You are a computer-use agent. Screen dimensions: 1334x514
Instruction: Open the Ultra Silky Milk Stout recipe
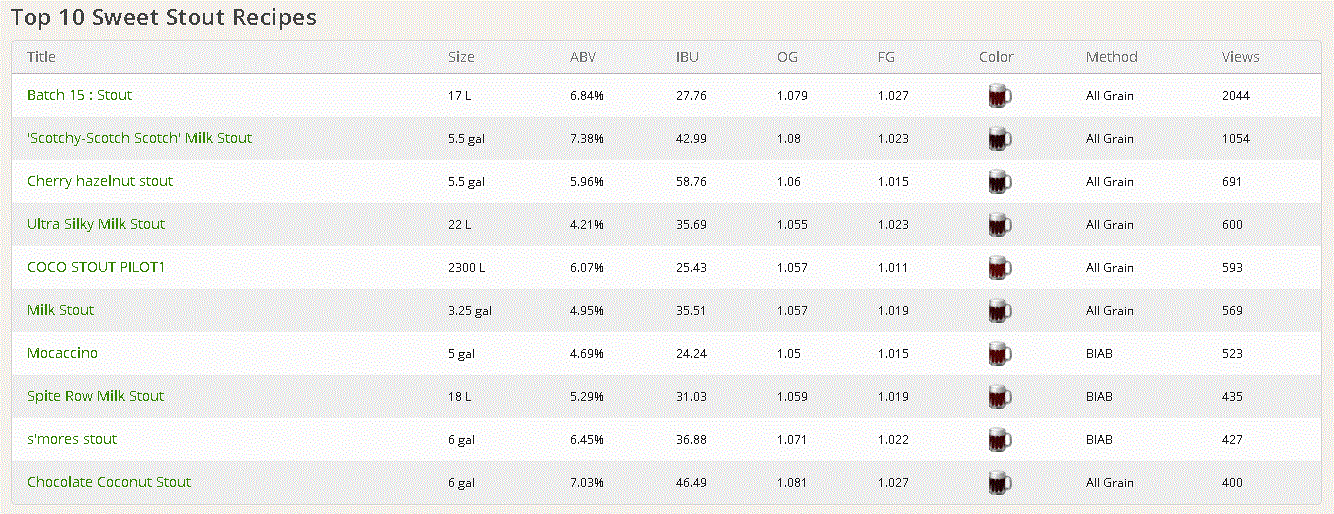click(x=96, y=224)
